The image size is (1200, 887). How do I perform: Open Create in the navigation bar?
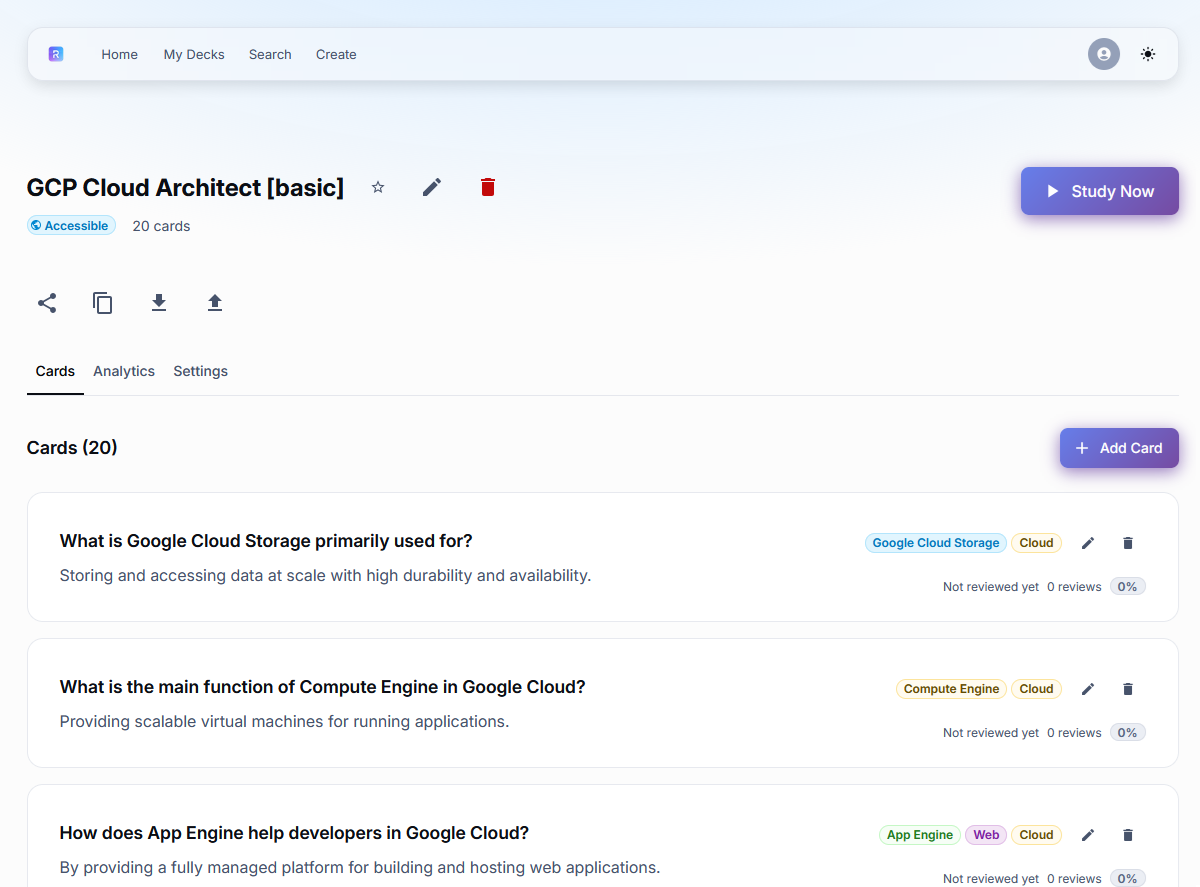click(x=336, y=54)
